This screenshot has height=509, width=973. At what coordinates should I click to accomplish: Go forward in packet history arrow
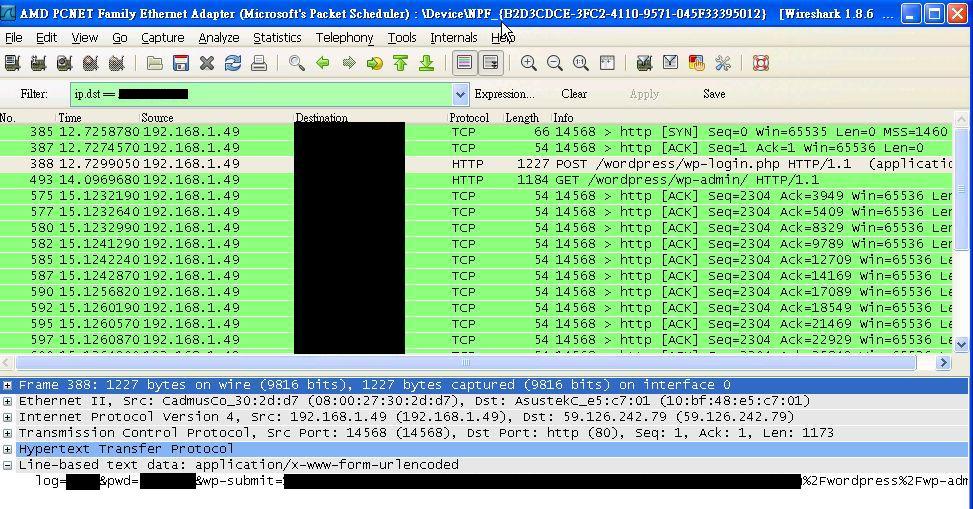point(349,63)
